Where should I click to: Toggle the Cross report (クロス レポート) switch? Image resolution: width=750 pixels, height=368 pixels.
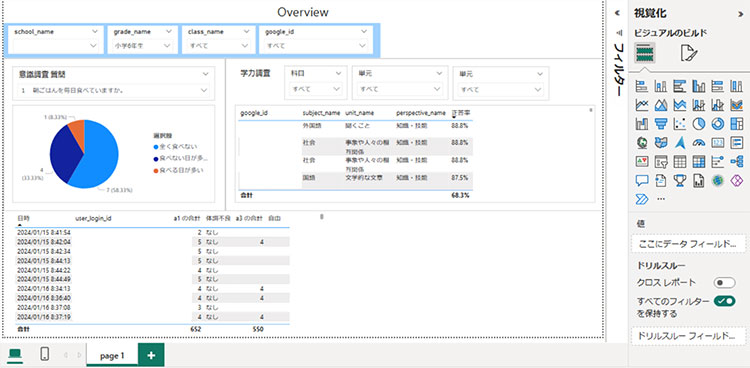coord(724,283)
